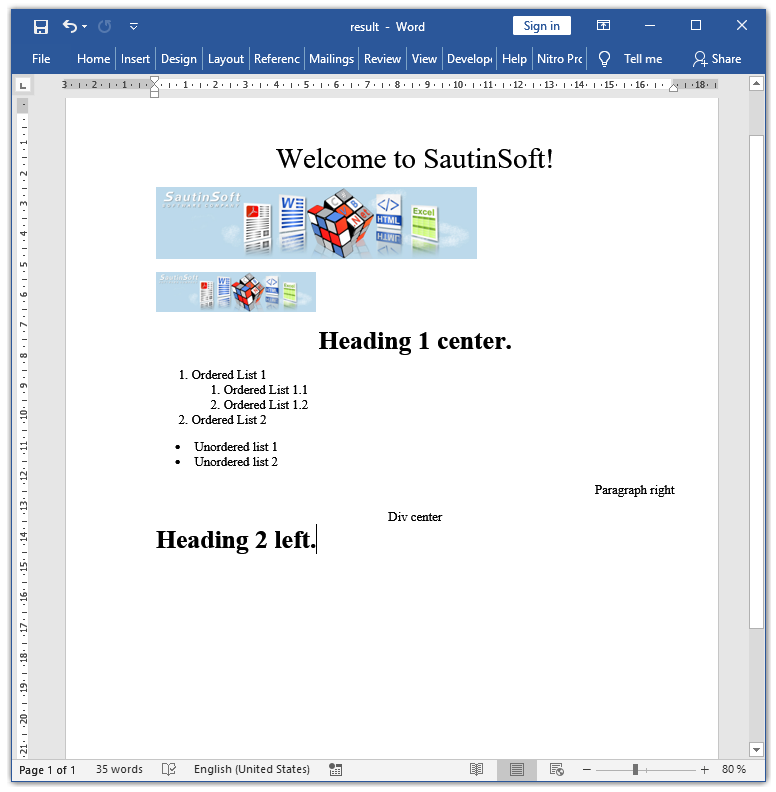Click the Tell me lightbulb icon
776x792 pixels.
pos(604,59)
